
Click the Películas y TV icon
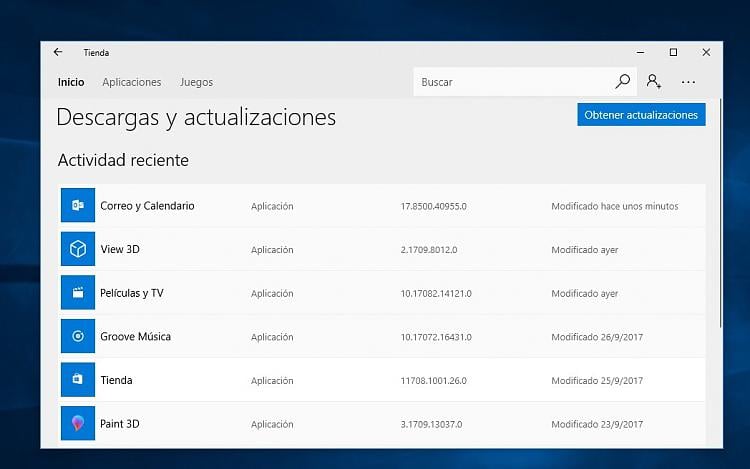(77, 293)
